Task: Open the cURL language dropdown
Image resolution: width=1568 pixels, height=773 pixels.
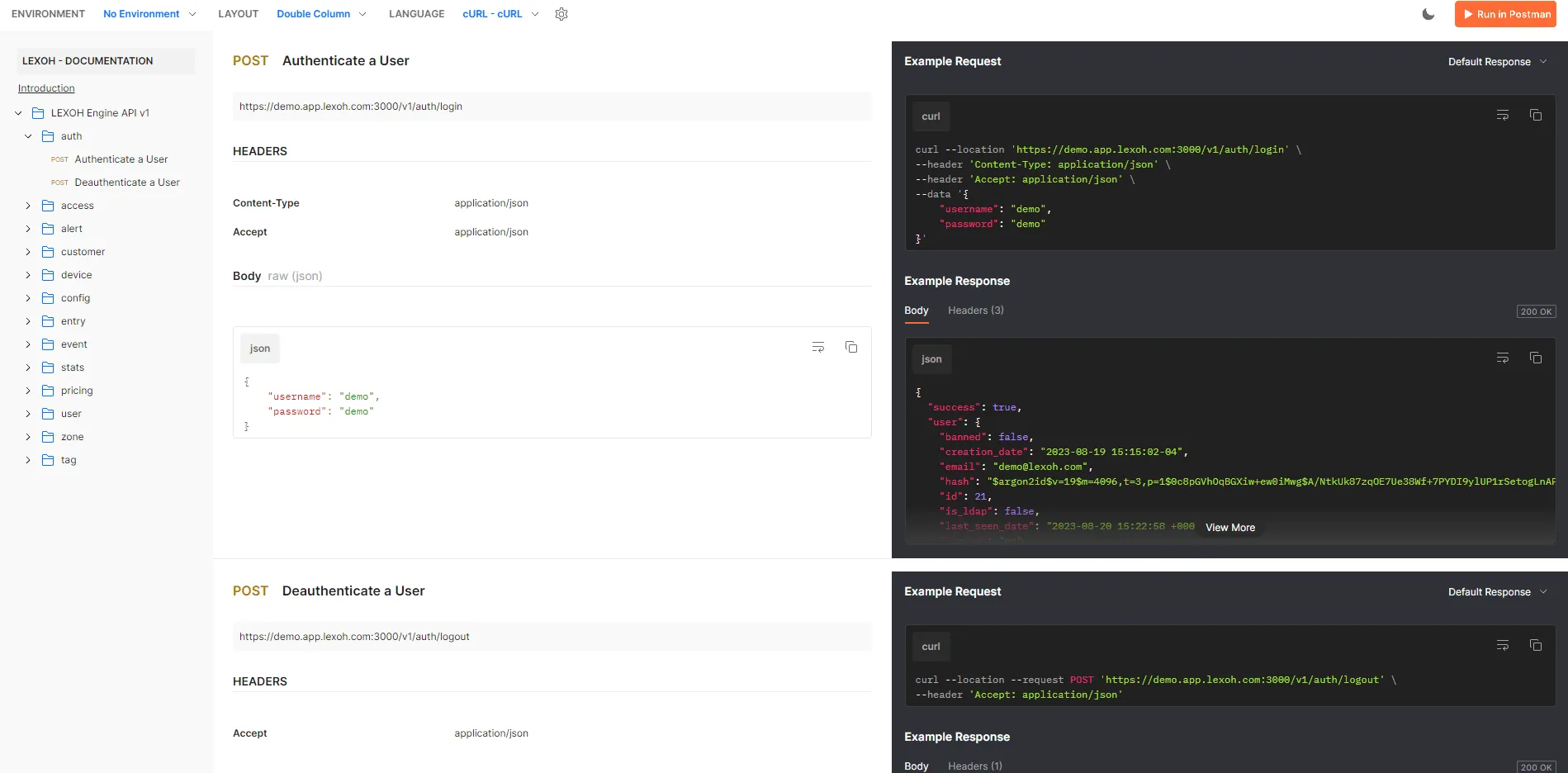Action: 500,14
